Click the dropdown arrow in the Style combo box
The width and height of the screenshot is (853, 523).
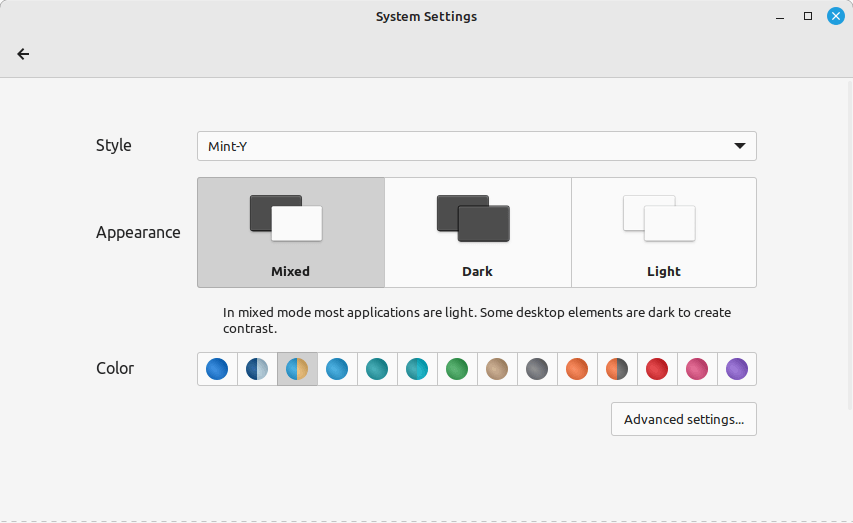pyautogui.click(x=739, y=146)
